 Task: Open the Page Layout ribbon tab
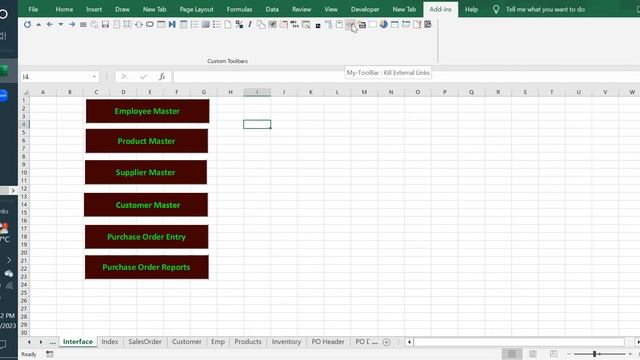coord(196,9)
